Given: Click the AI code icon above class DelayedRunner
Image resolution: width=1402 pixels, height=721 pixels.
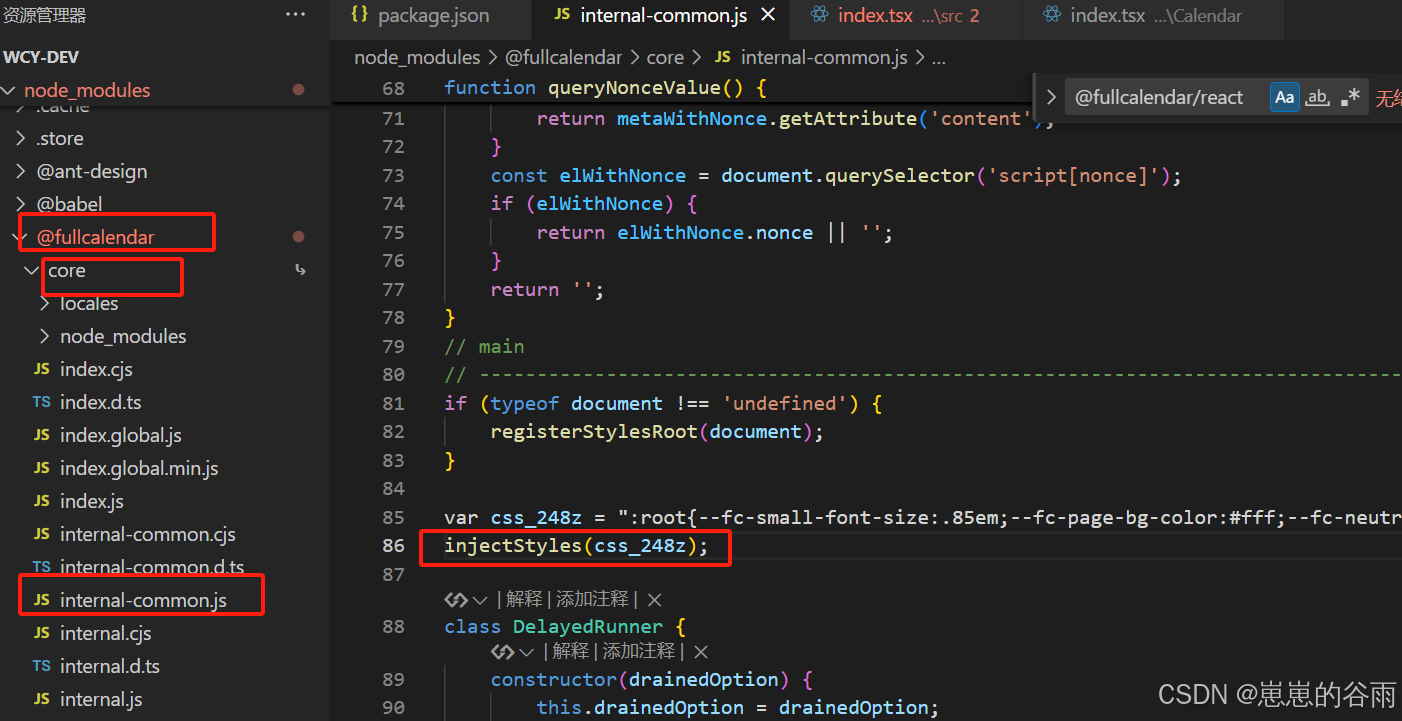Looking at the screenshot, I should tap(456, 600).
